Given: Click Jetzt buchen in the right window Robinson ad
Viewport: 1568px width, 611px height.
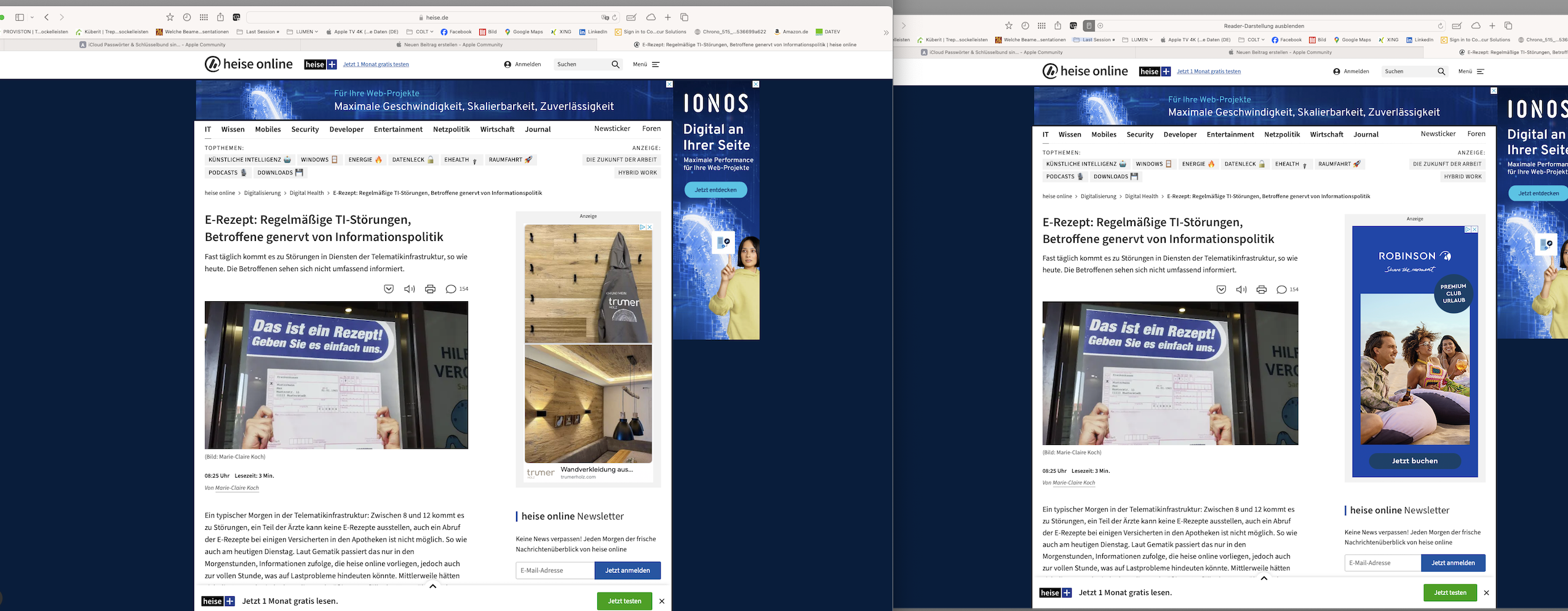Looking at the screenshot, I should [1415, 461].
